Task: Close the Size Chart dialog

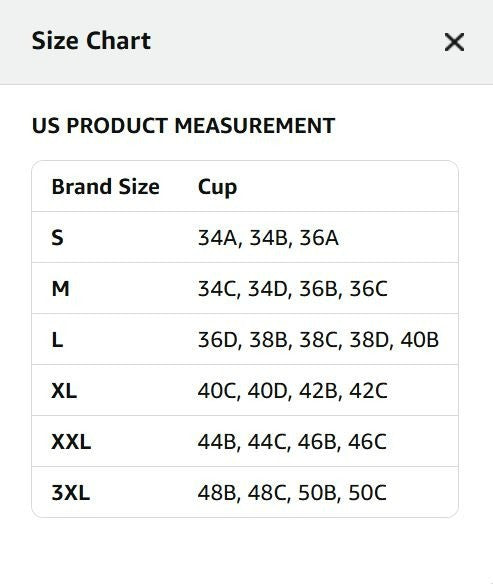Action: pyautogui.click(x=454, y=42)
